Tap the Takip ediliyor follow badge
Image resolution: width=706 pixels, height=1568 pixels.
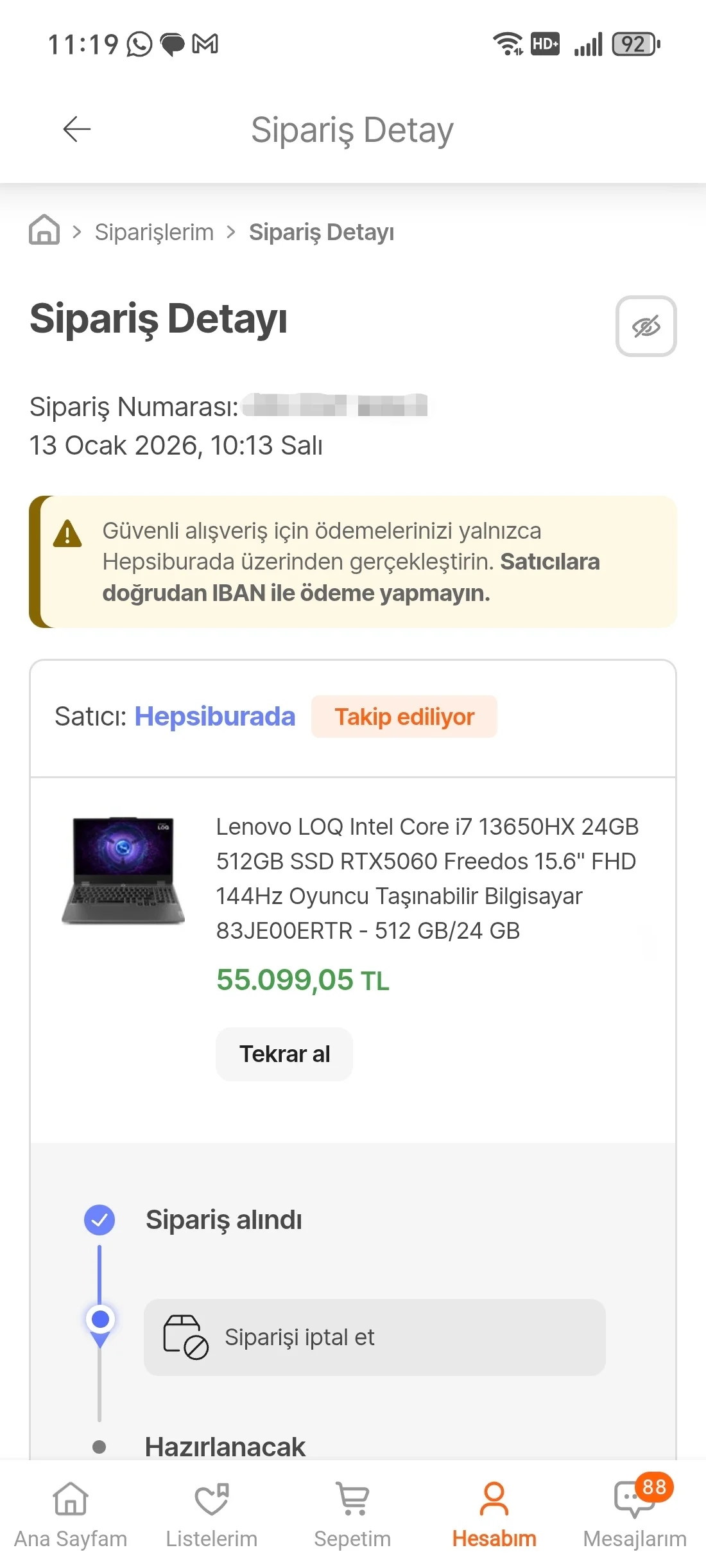point(404,717)
